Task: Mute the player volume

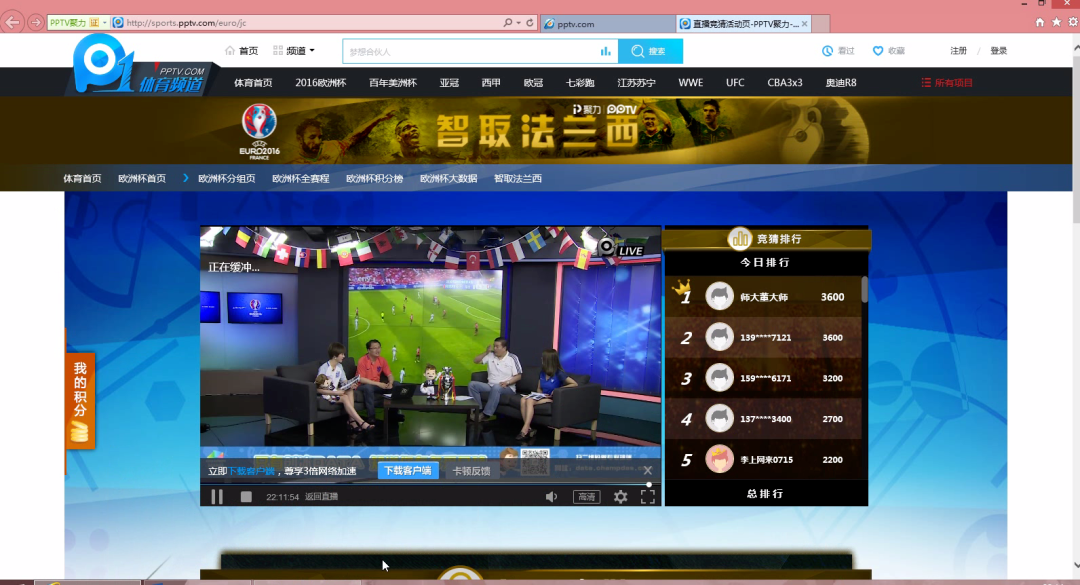Action: click(x=552, y=497)
